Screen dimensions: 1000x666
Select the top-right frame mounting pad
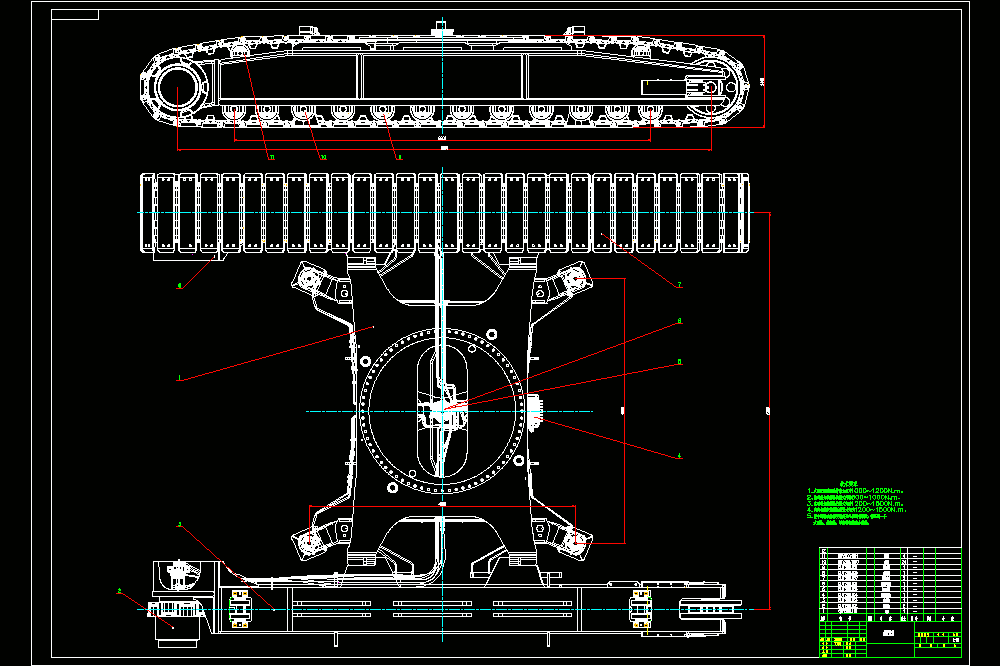pyautogui.click(x=572, y=279)
